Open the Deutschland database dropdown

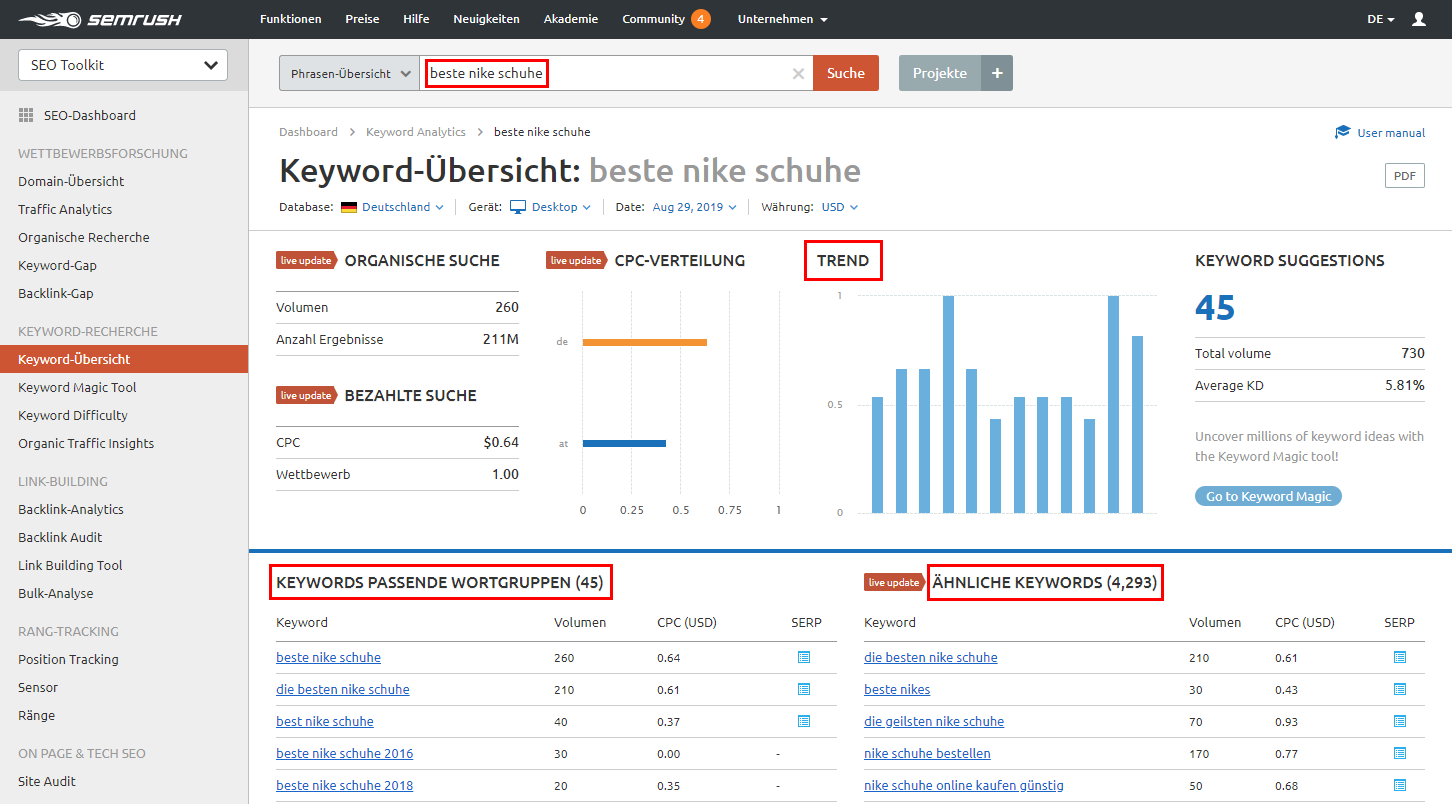402,207
